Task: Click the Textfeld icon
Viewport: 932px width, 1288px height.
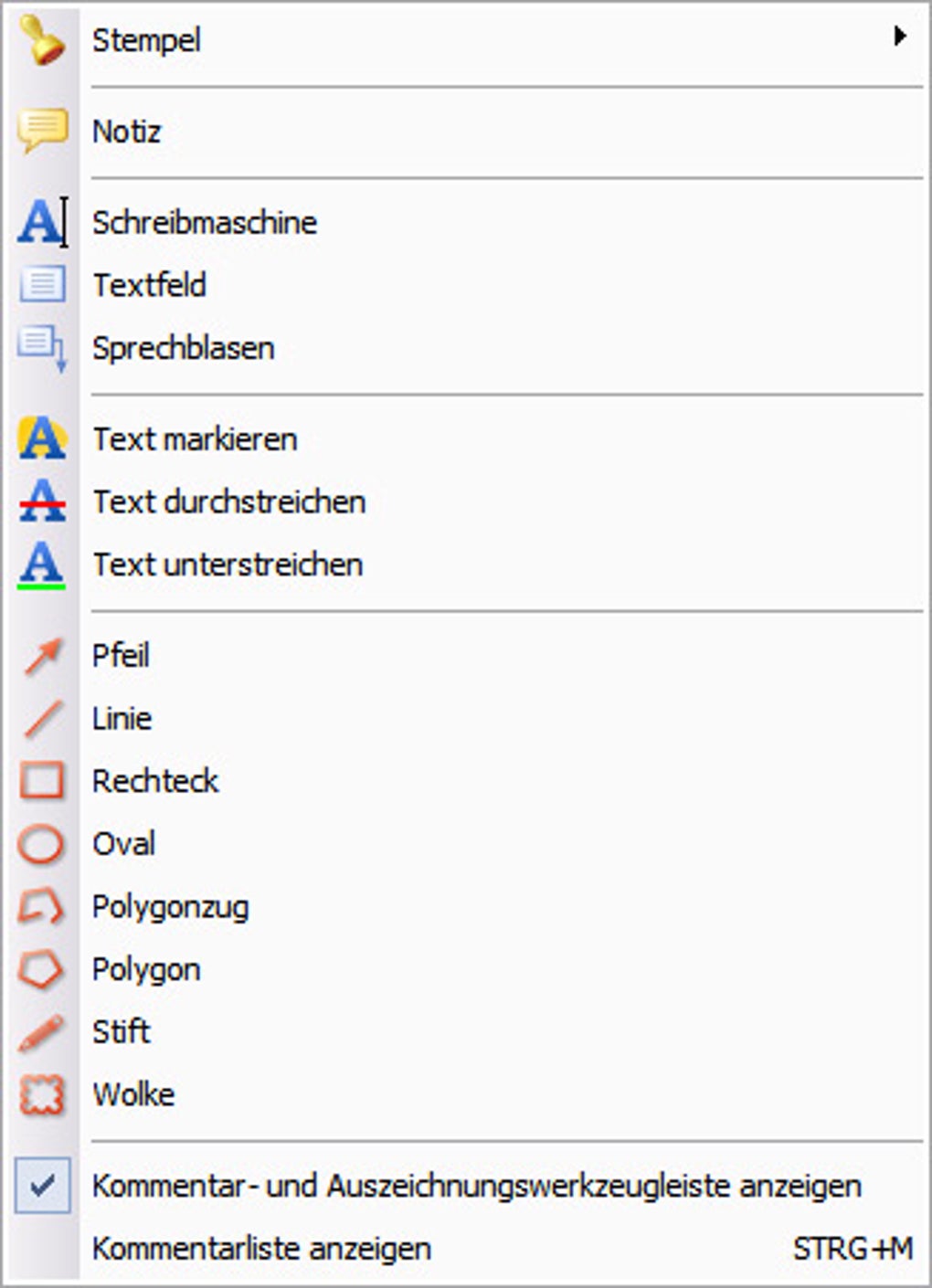Action: click(42, 284)
